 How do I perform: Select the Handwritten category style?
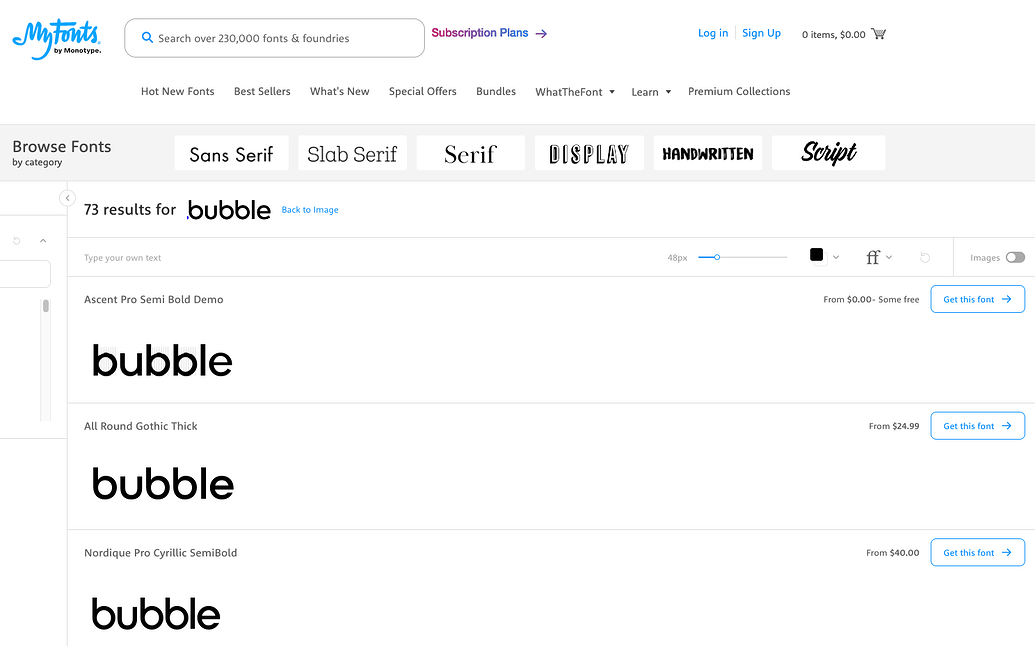click(707, 152)
